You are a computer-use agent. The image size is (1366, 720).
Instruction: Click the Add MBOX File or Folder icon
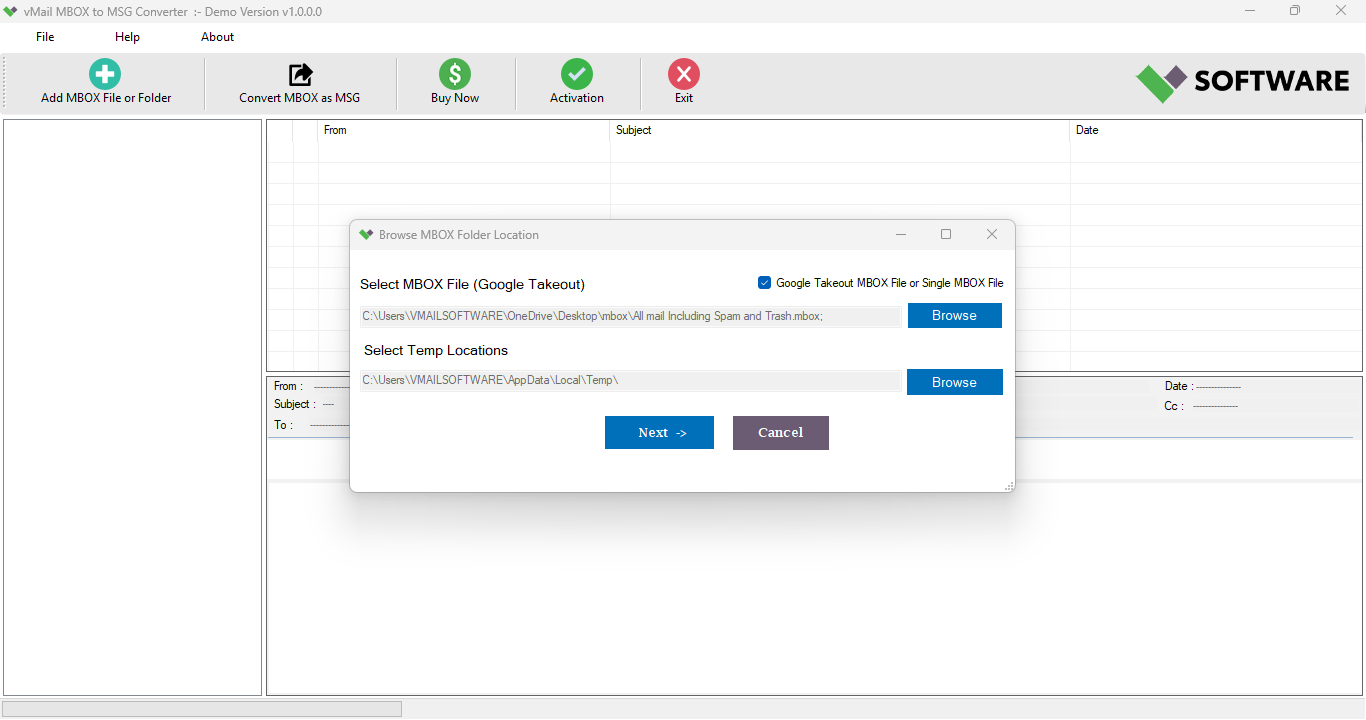(x=105, y=74)
